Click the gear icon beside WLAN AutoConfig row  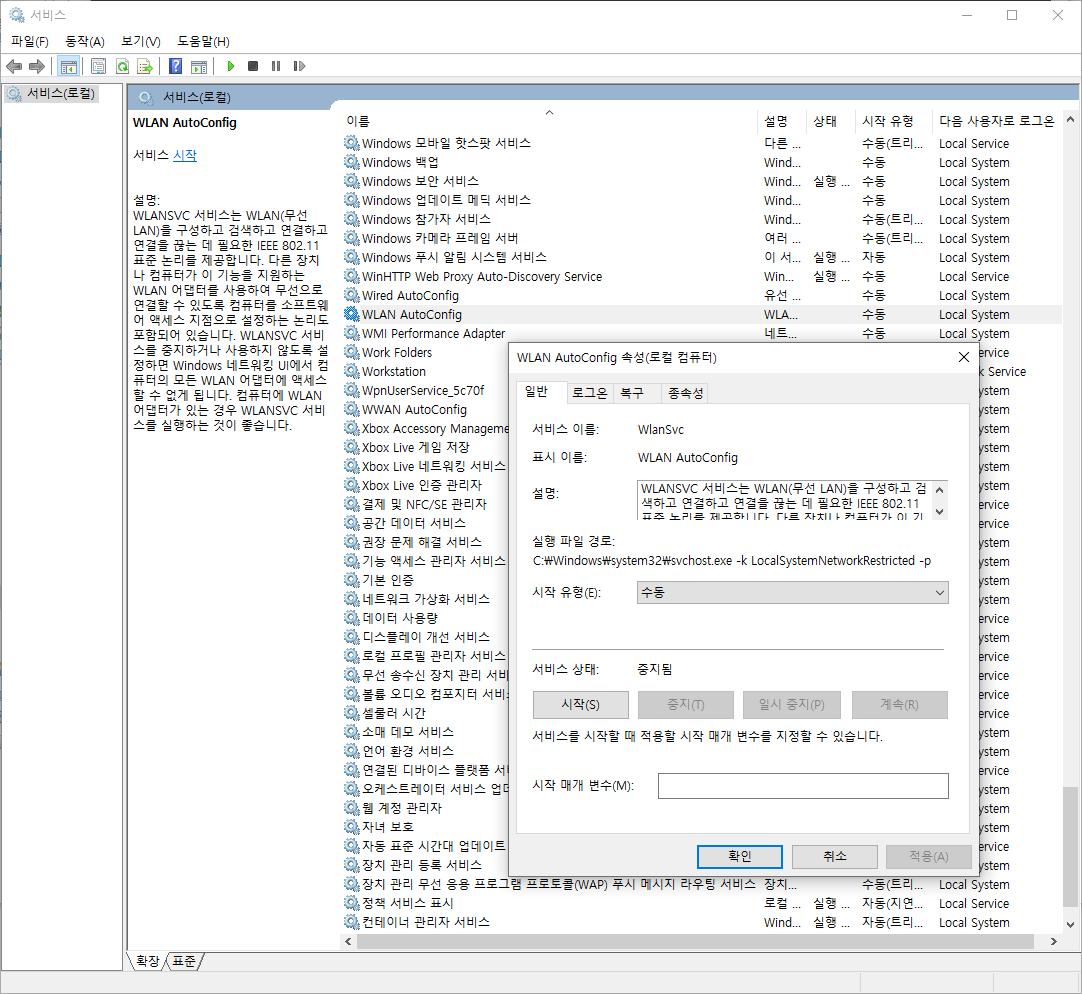click(x=352, y=314)
